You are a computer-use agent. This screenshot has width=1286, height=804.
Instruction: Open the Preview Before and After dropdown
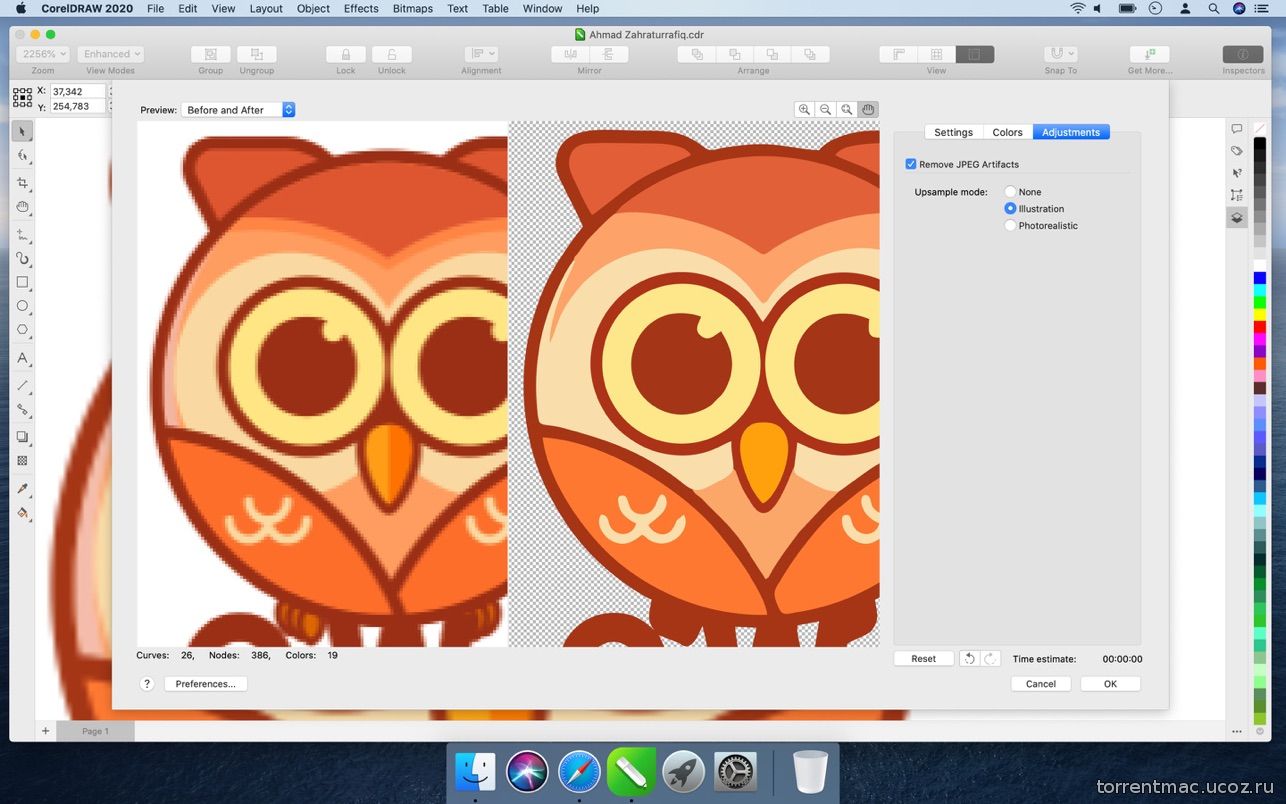click(238, 110)
